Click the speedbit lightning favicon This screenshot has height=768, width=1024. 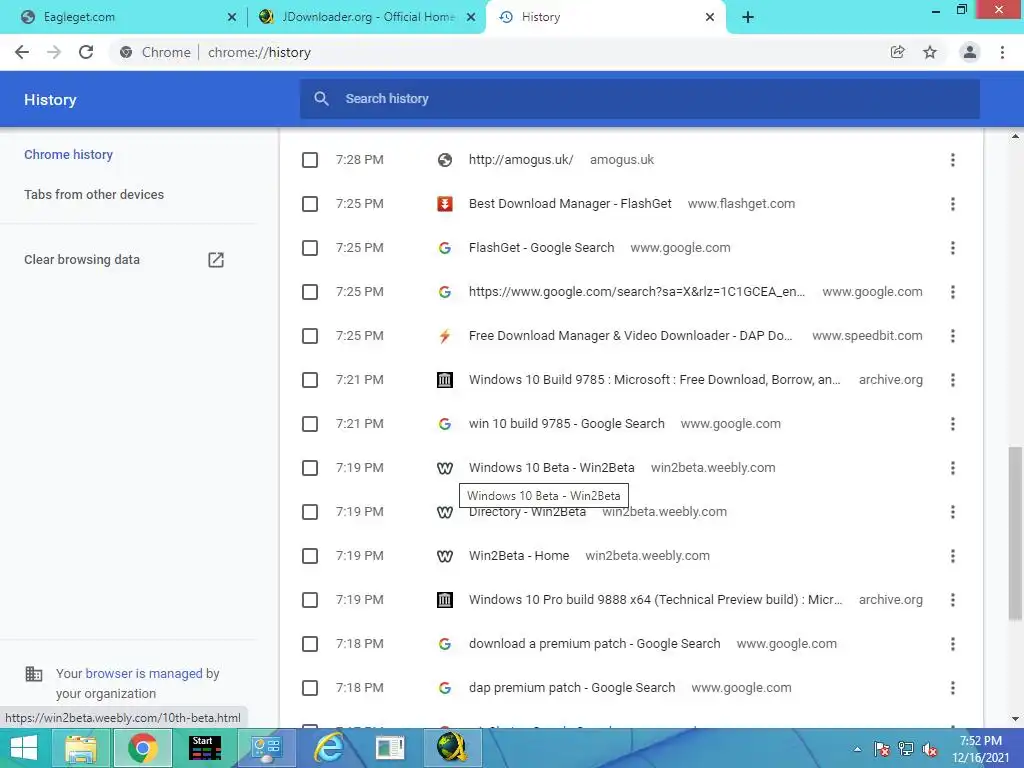[x=445, y=336]
